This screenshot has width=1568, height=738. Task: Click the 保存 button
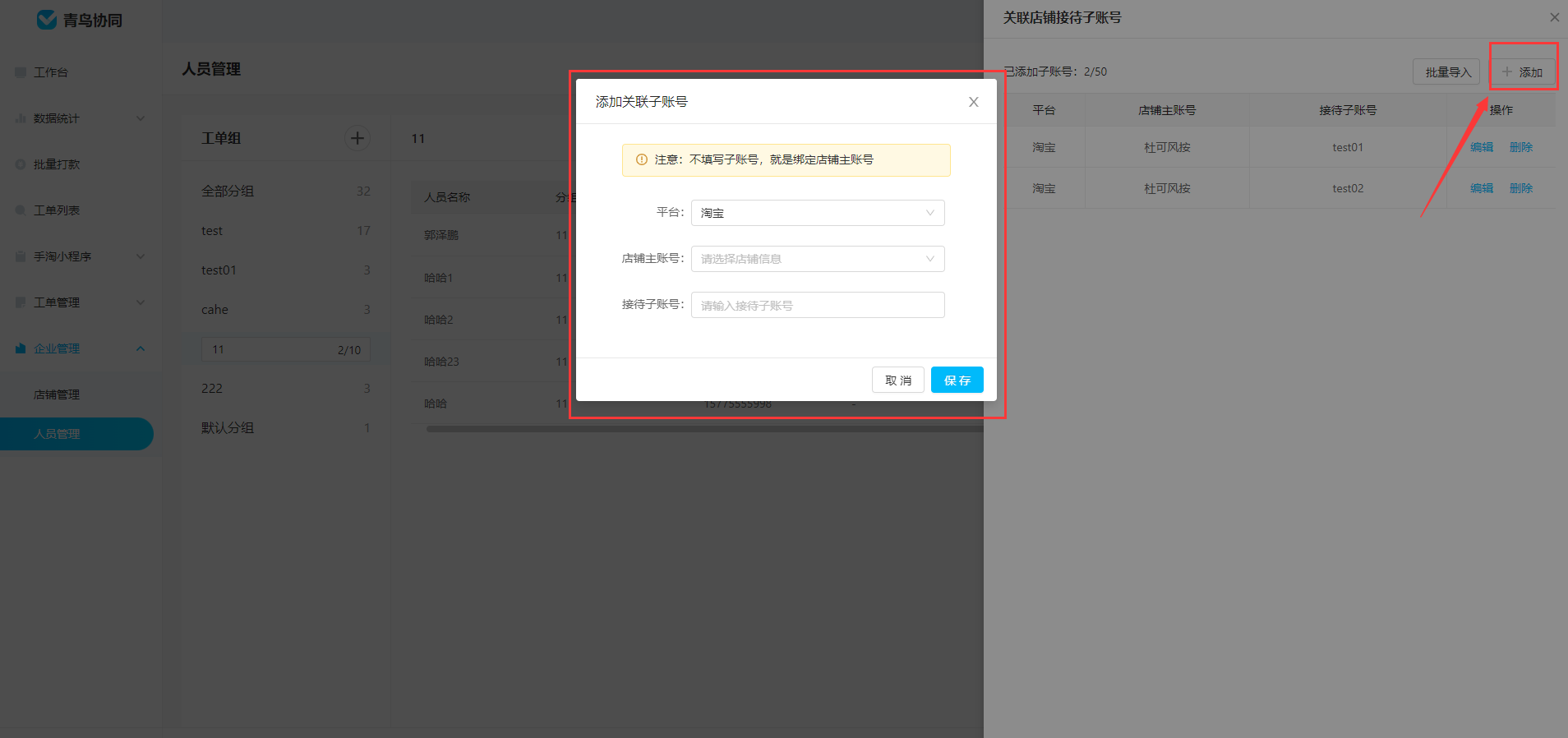pyautogui.click(x=957, y=380)
